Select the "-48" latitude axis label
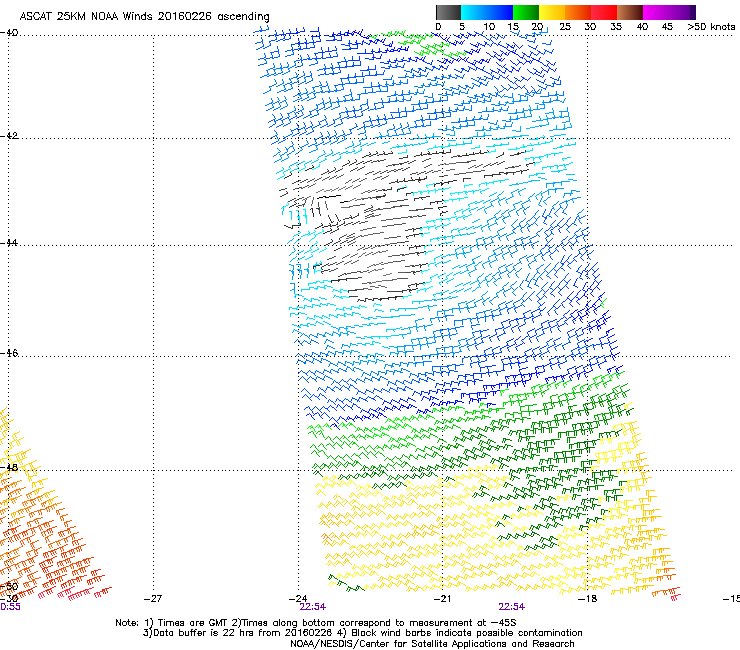The height and width of the screenshot is (650, 740). point(9,467)
